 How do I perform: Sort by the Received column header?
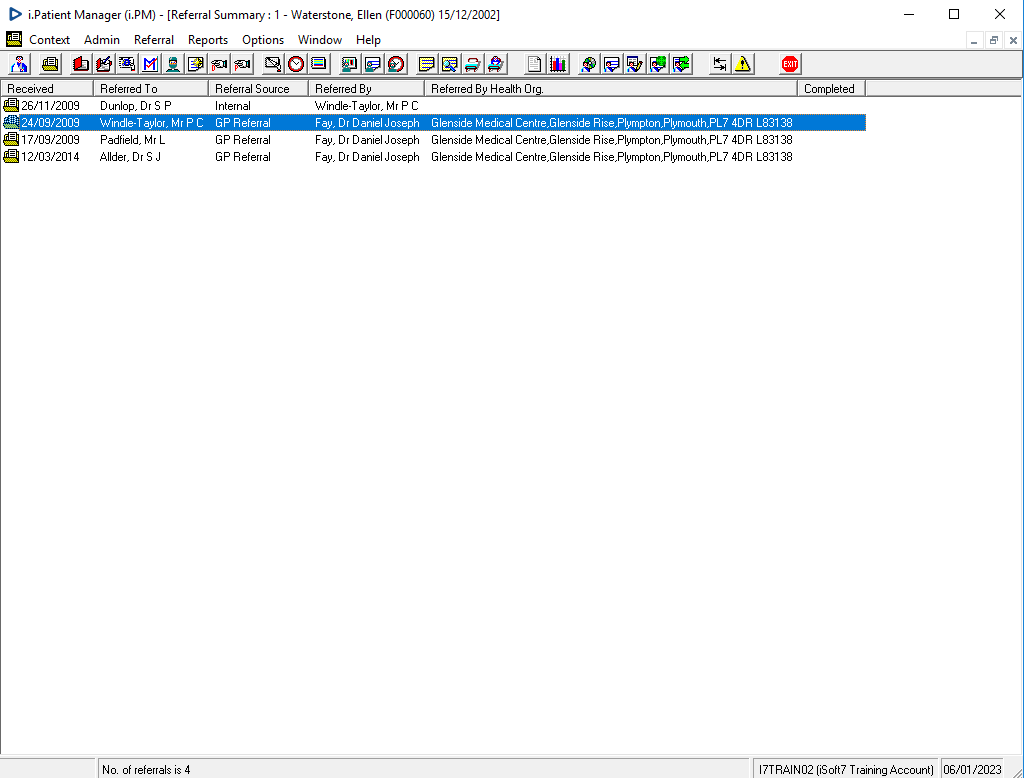pyautogui.click(x=47, y=88)
